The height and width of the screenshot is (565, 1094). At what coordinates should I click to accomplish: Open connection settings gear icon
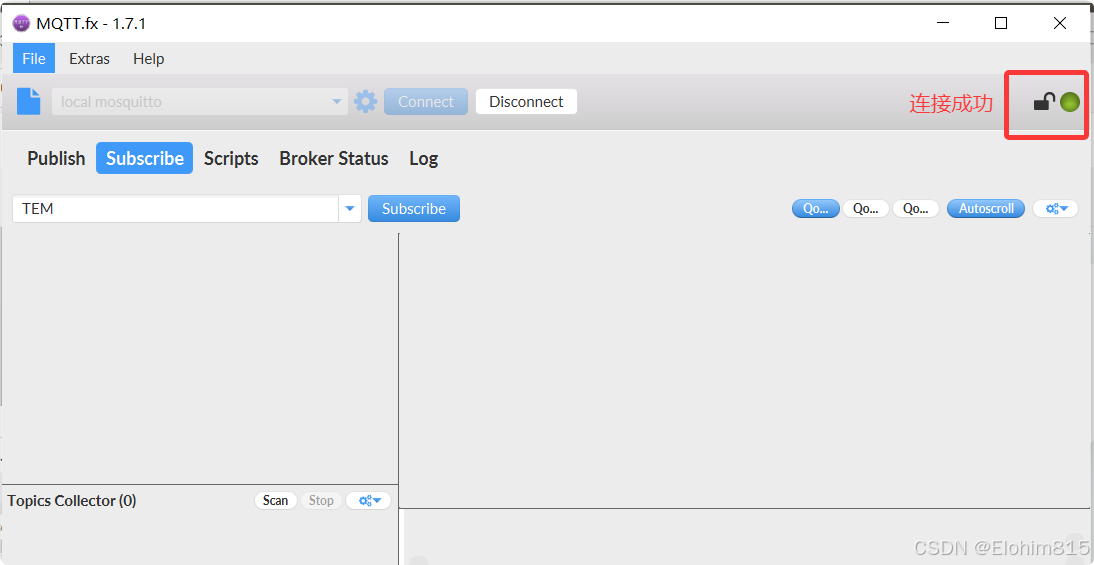[x=366, y=102]
